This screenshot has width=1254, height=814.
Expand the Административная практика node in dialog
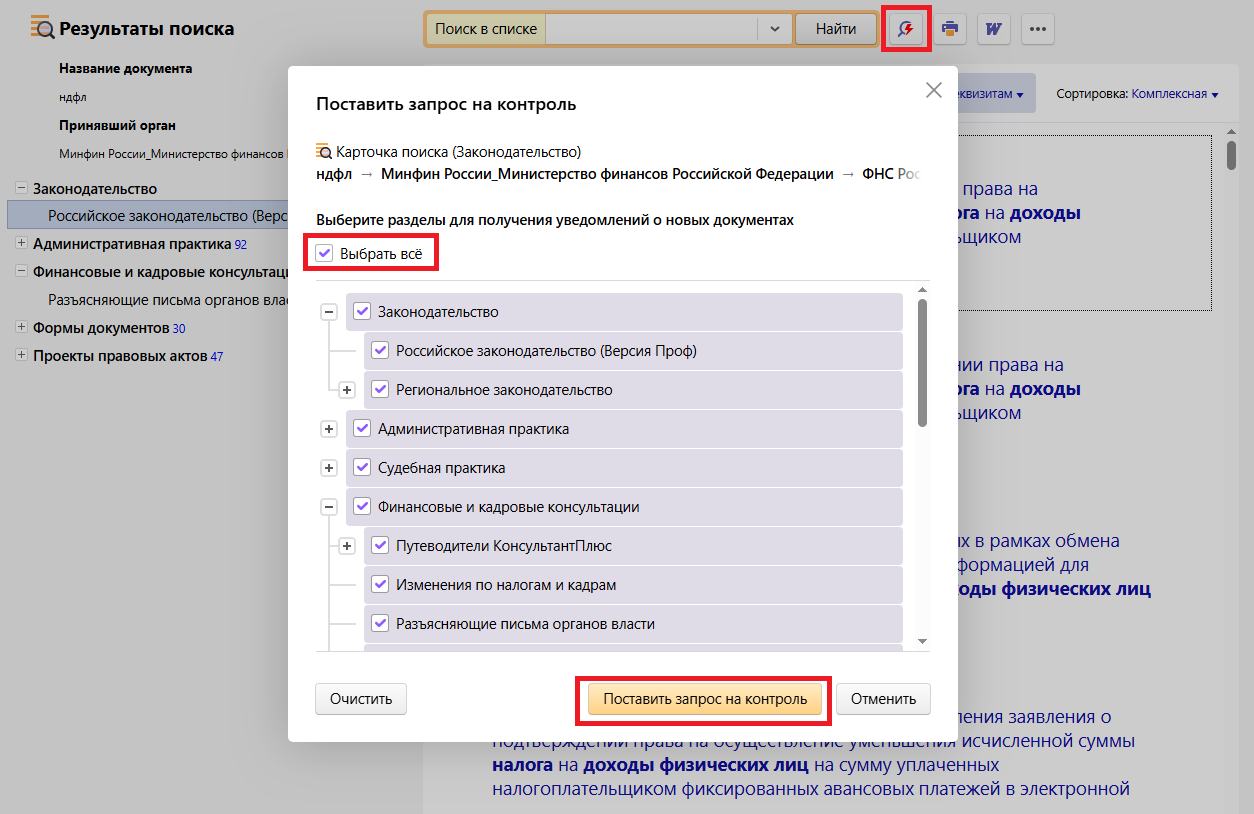coord(328,429)
